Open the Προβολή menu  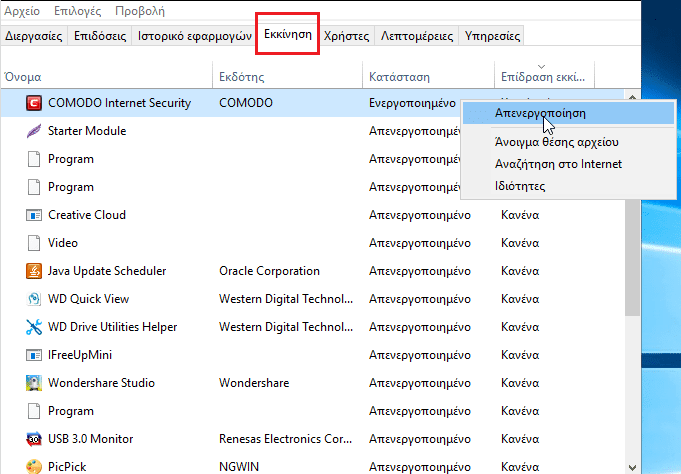point(140,11)
